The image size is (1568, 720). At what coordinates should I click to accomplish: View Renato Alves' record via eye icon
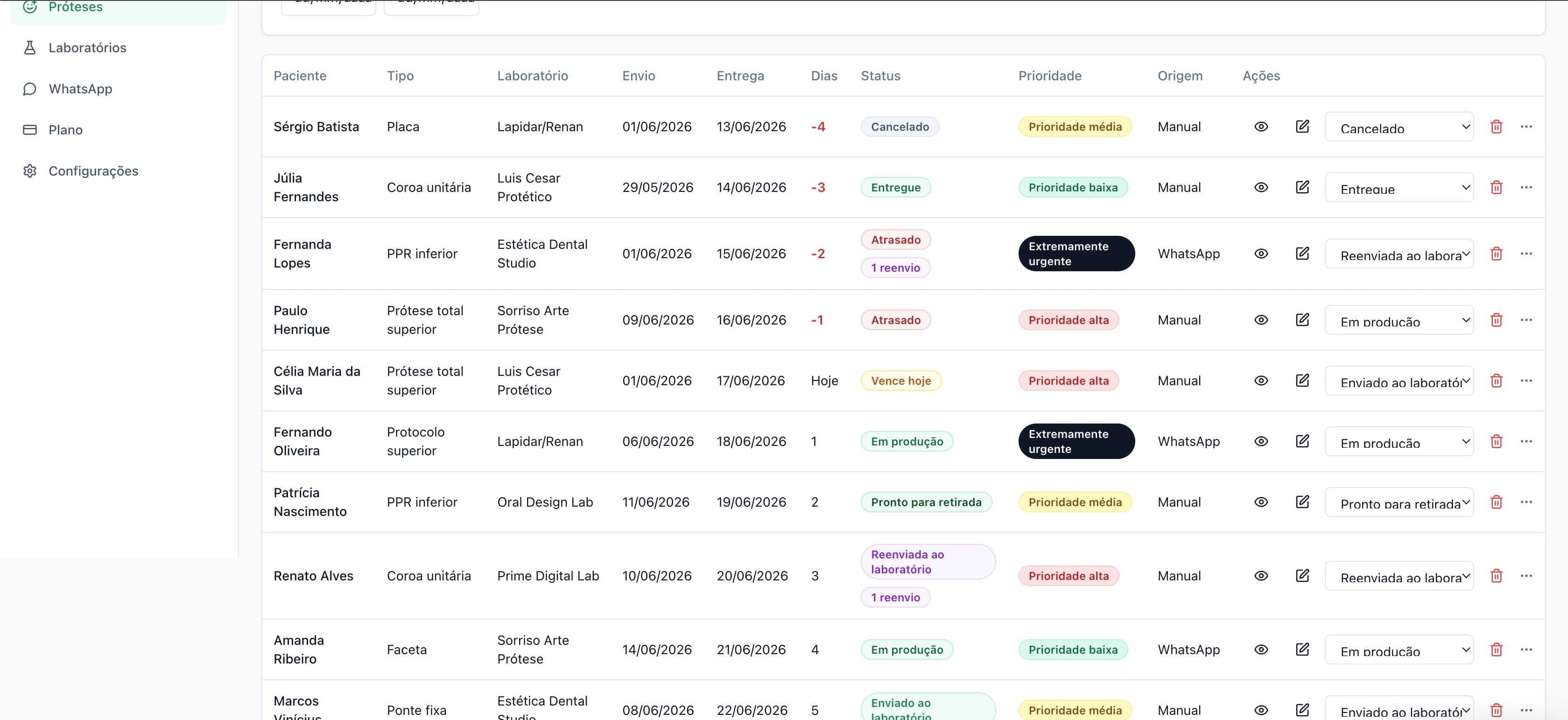coord(1261,576)
